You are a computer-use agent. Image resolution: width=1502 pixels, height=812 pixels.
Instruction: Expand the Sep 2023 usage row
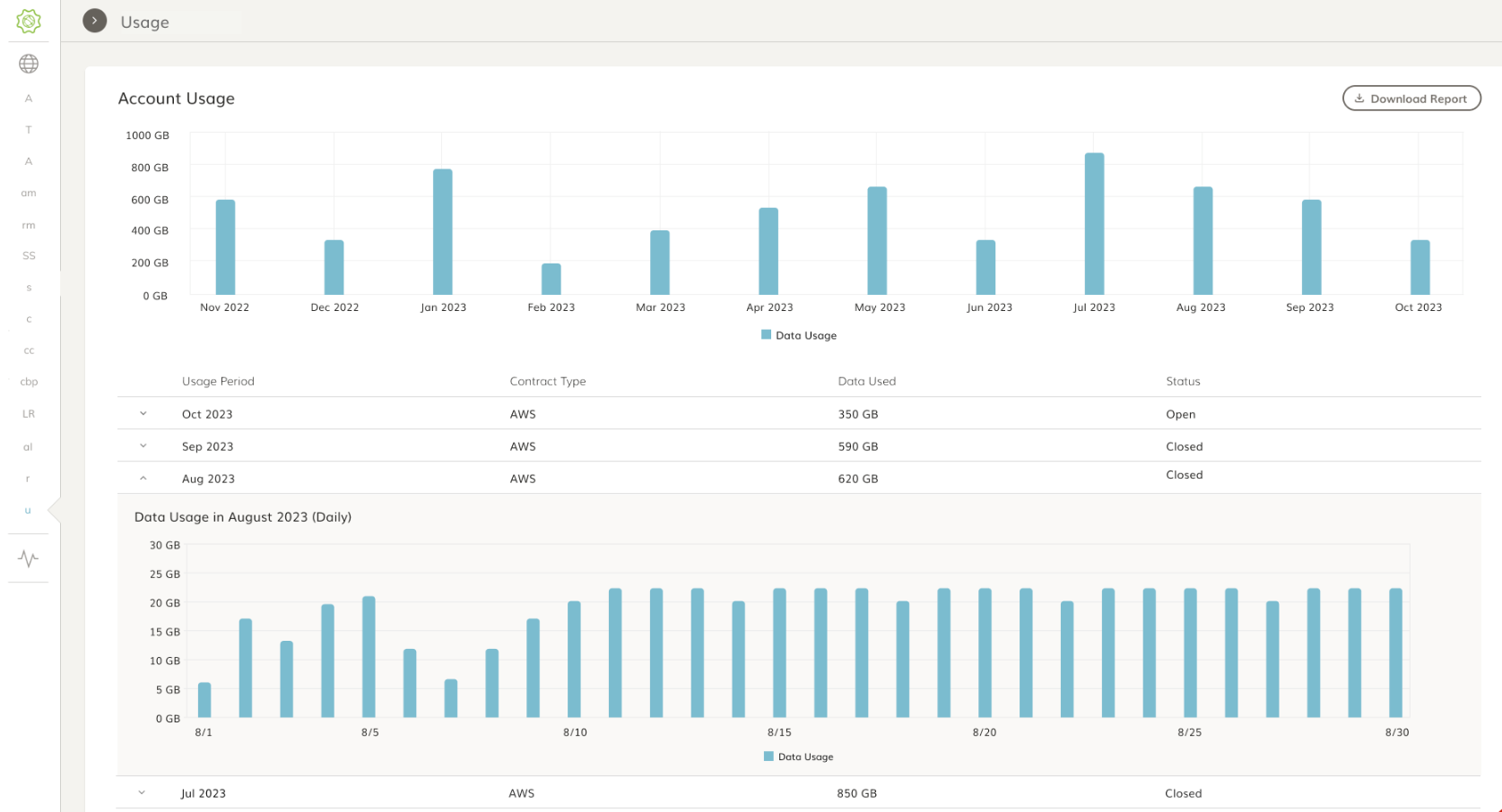tap(142, 445)
